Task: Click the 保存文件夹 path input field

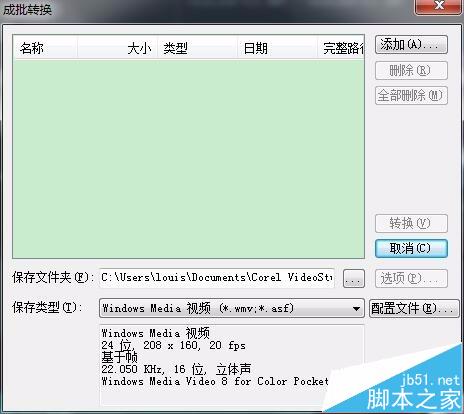Action: pyautogui.click(x=217, y=278)
